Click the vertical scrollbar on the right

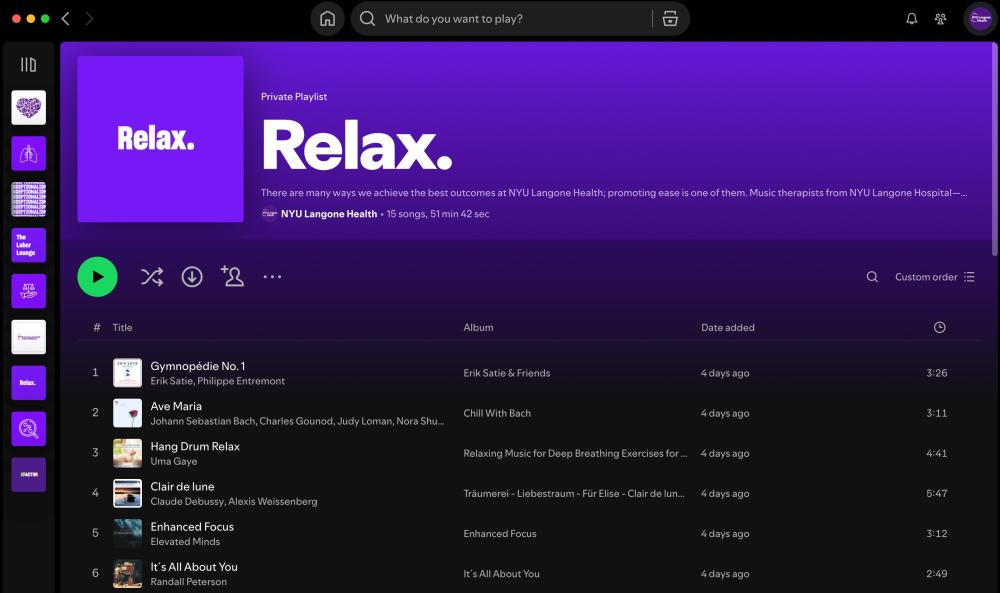coord(993,150)
